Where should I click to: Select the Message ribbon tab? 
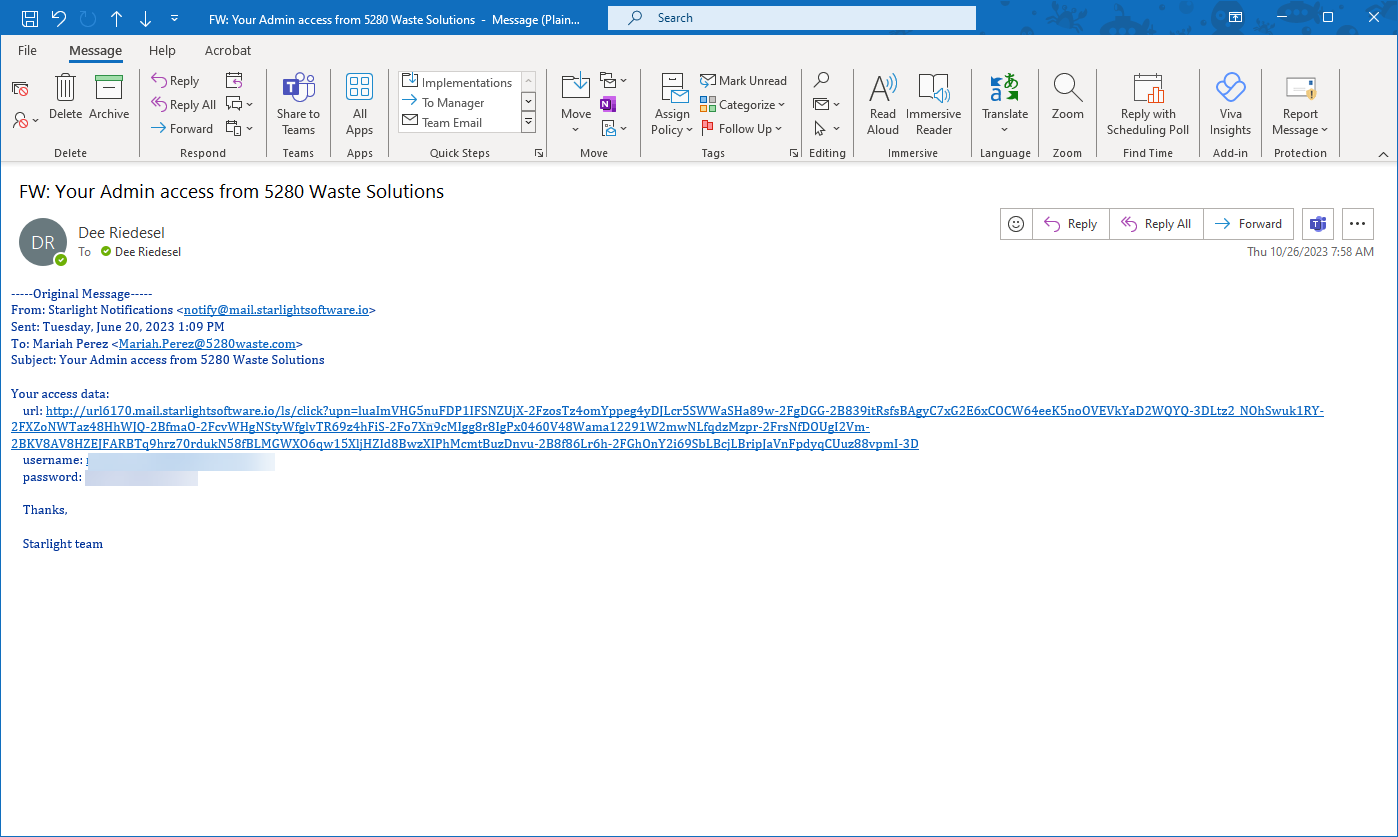click(95, 50)
